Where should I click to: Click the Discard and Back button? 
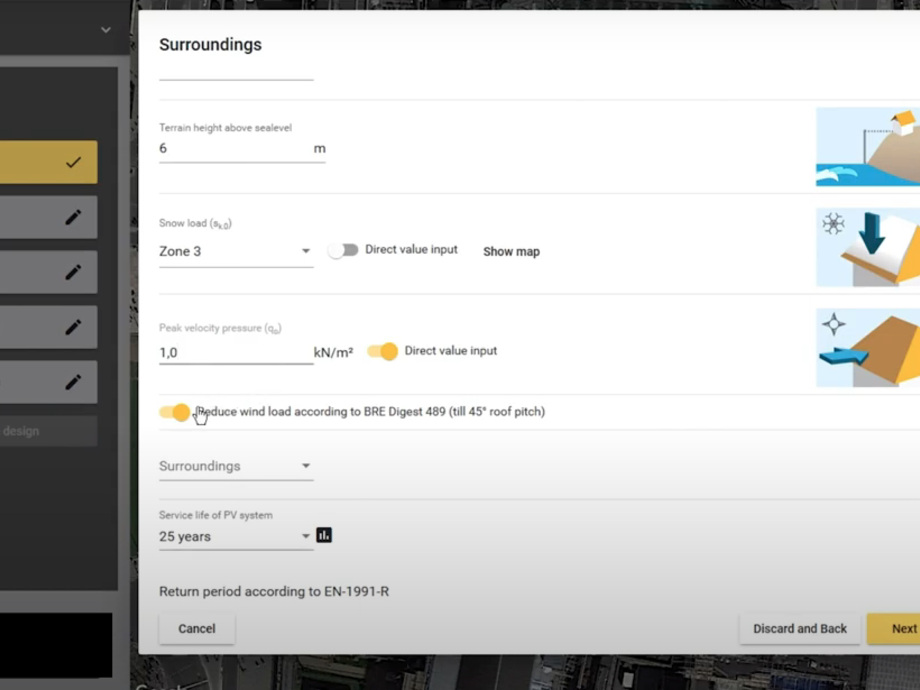[799, 629]
